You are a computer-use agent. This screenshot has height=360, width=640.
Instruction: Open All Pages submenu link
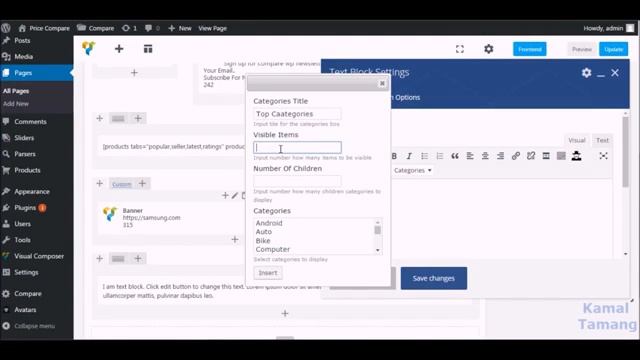tap(16, 91)
